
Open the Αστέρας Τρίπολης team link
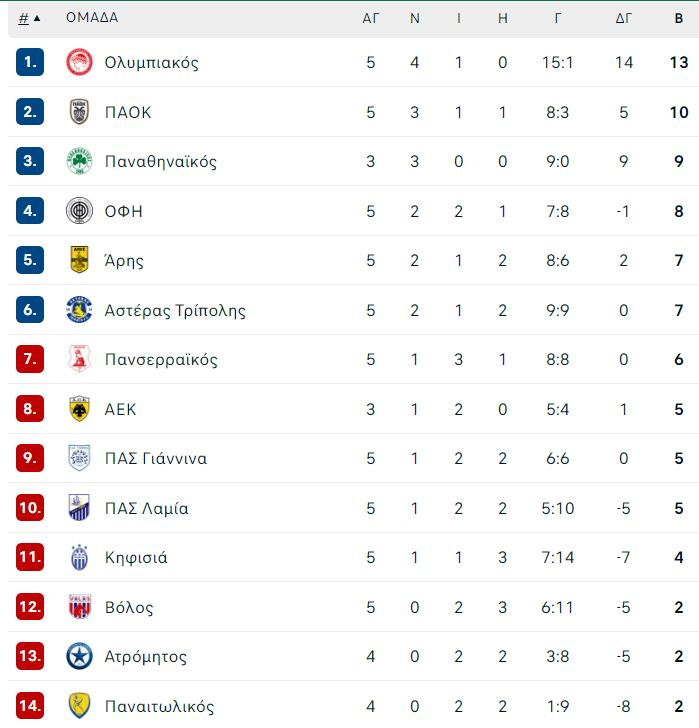click(x=175, y=310)
